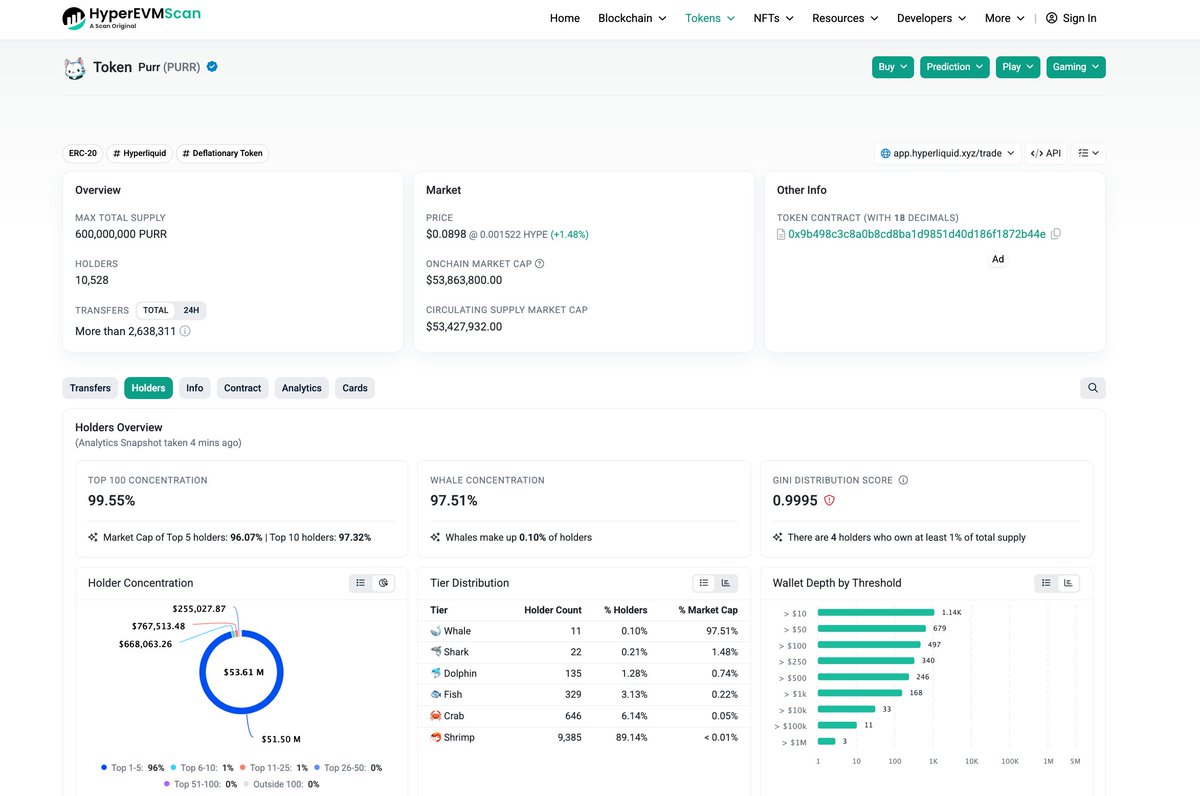Expand the Developers nav dropdown
1200x796 pixels.
click(932, 18)
